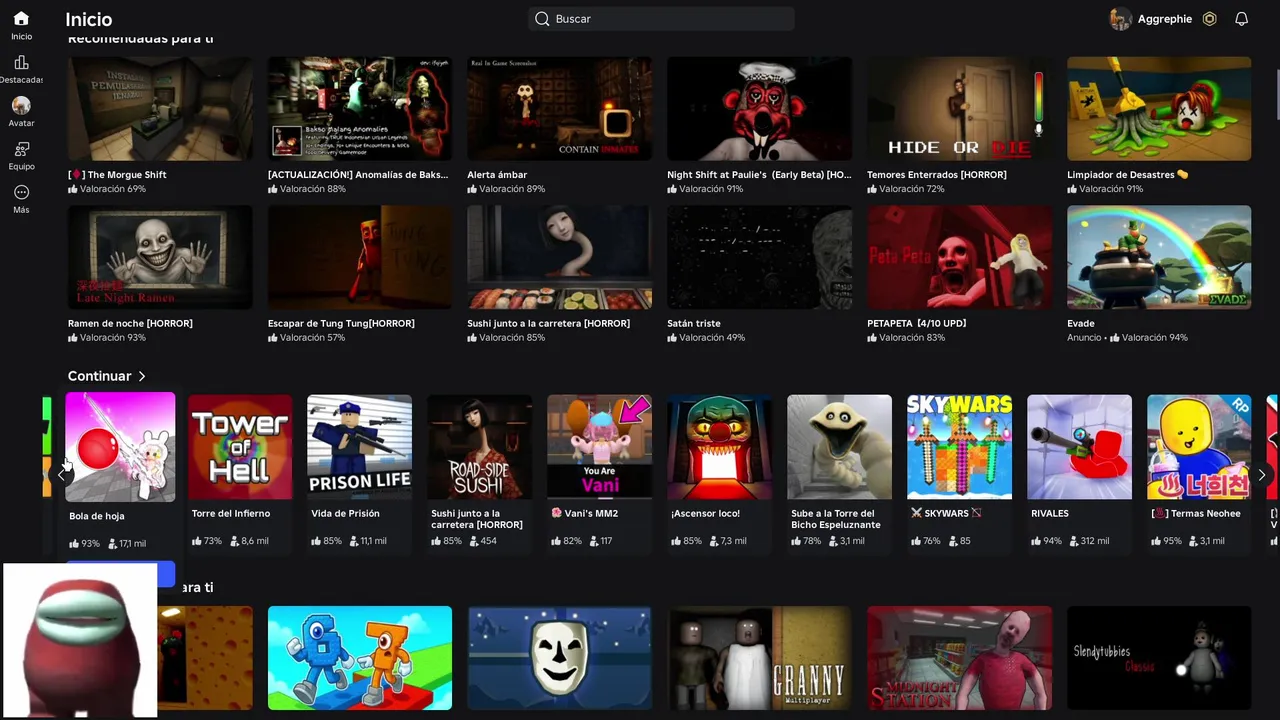Open white mask game thumbnail

[x=560, y=658]
